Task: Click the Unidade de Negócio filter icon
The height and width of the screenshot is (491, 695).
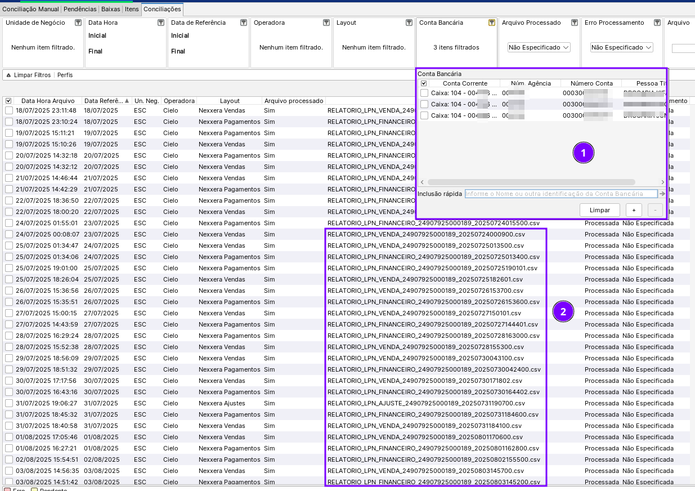Action: 78,22
